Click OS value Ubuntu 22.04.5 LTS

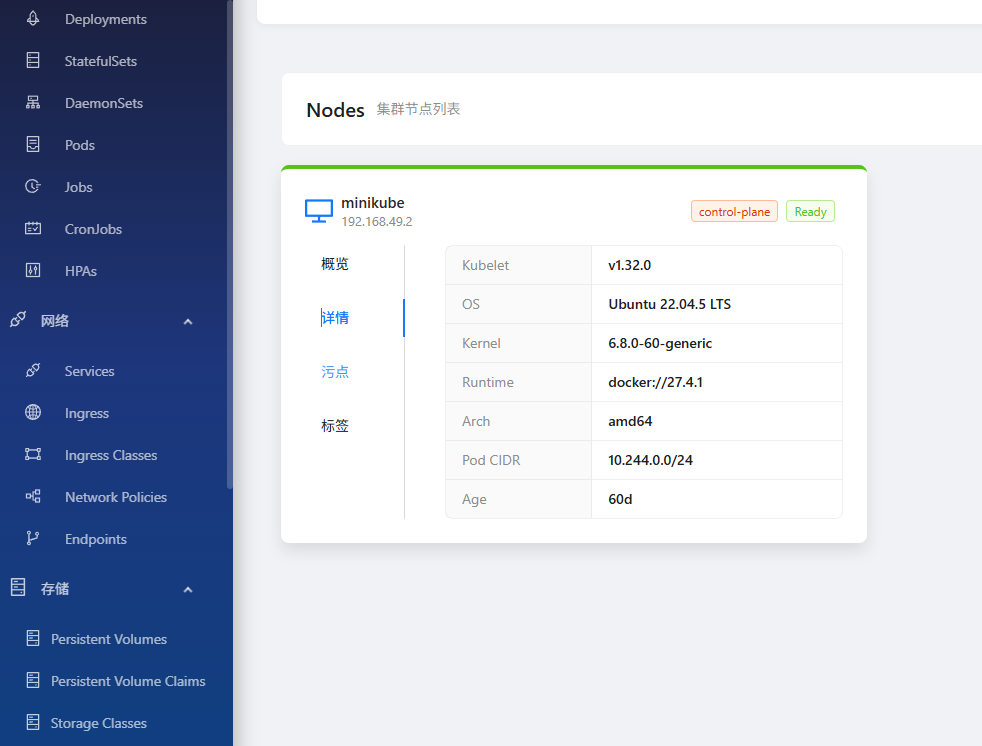(x=669, y=304)
